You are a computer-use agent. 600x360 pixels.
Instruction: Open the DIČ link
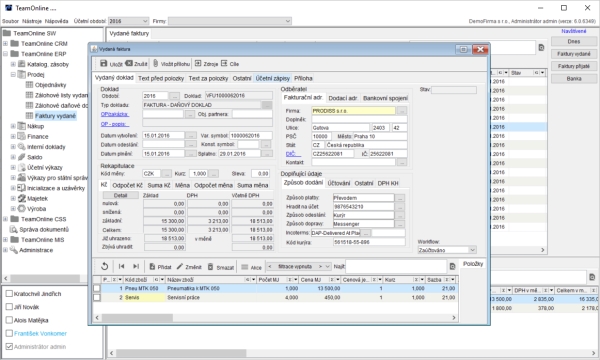click(293, 154)
